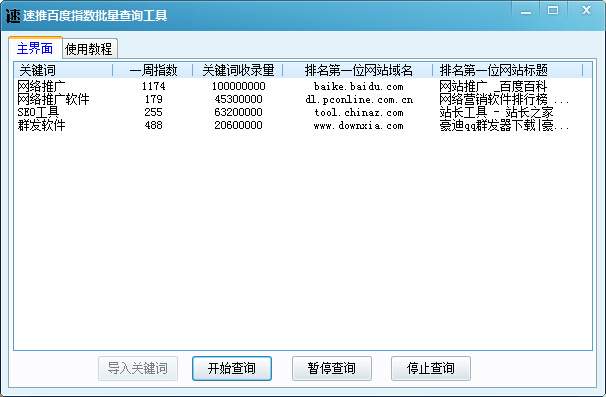Click the 排名第一位网站域名 column header

point(358,70)
